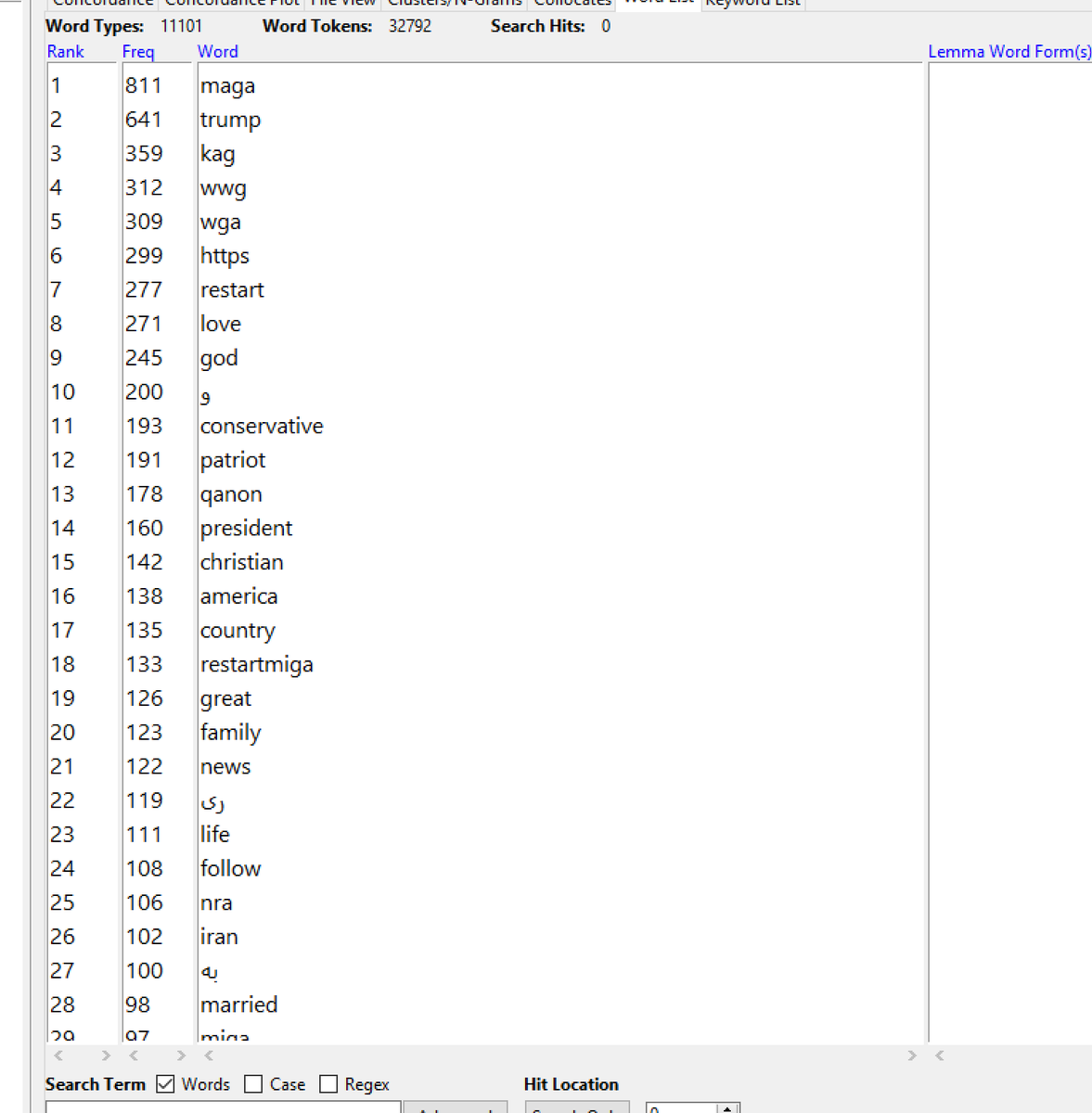1092x1113 pixels.
Task: Click the frequency value 178
Action: click(x=144, y=494)
